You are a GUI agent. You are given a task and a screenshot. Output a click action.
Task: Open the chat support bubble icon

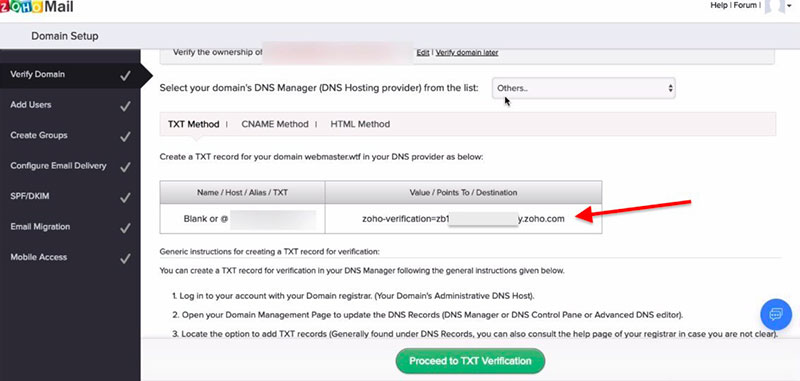776,314
